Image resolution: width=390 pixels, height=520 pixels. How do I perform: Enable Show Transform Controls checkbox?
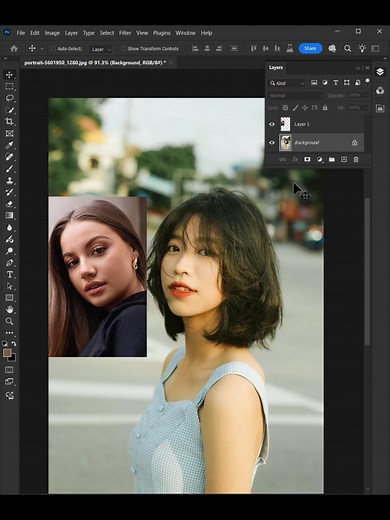pos(123,48)
